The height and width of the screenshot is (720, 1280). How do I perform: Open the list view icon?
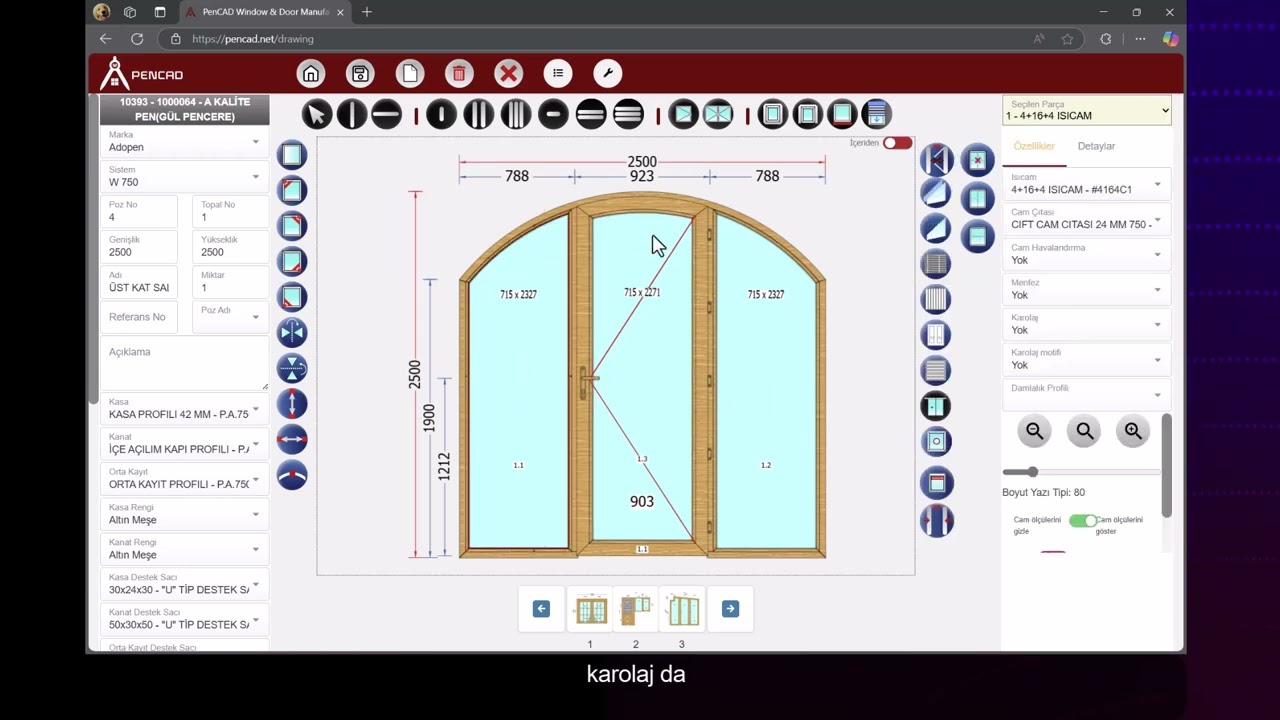click(x=558, y=74)
